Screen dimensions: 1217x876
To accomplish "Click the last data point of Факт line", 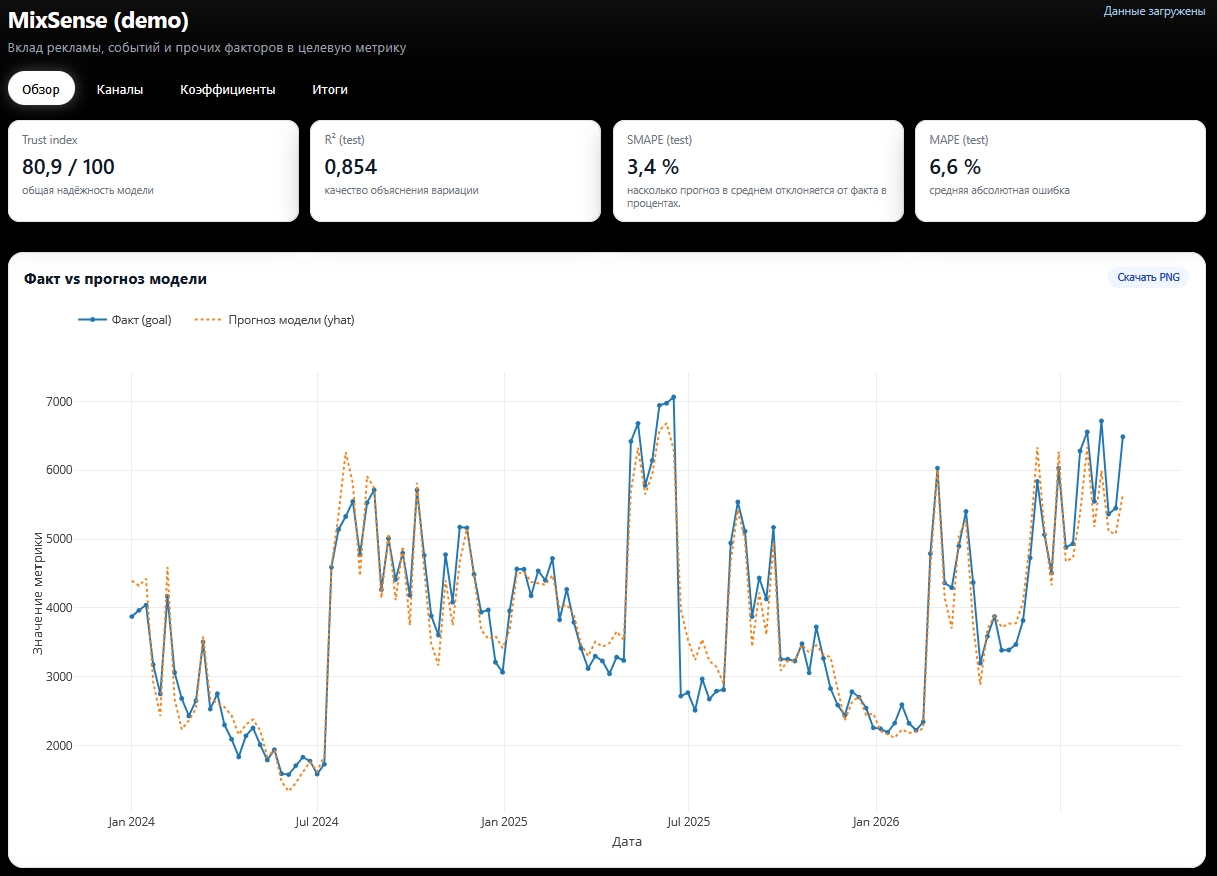I will tap(1123, 437).
